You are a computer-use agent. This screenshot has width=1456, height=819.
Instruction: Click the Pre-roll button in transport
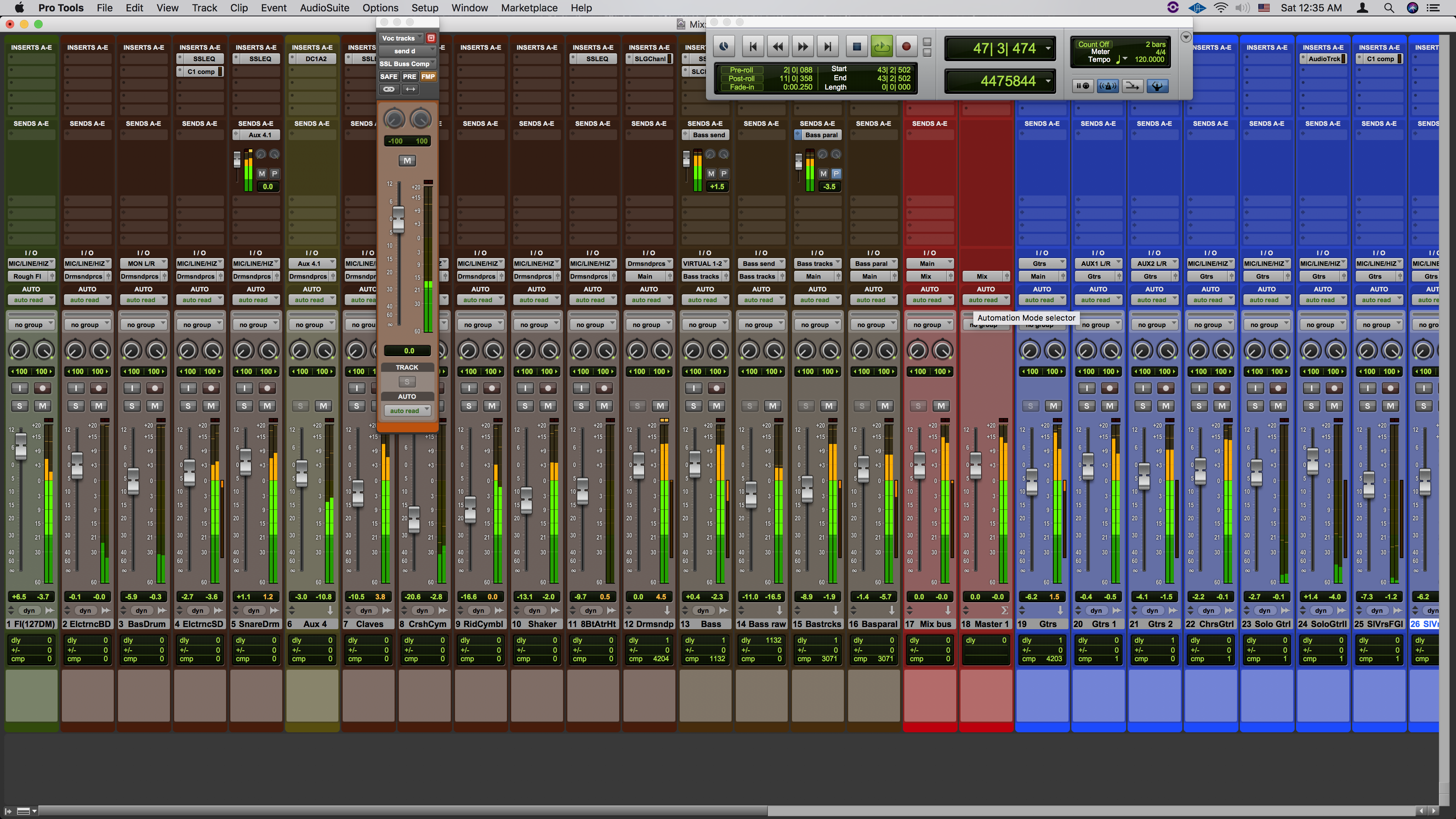tap(741, 70)
